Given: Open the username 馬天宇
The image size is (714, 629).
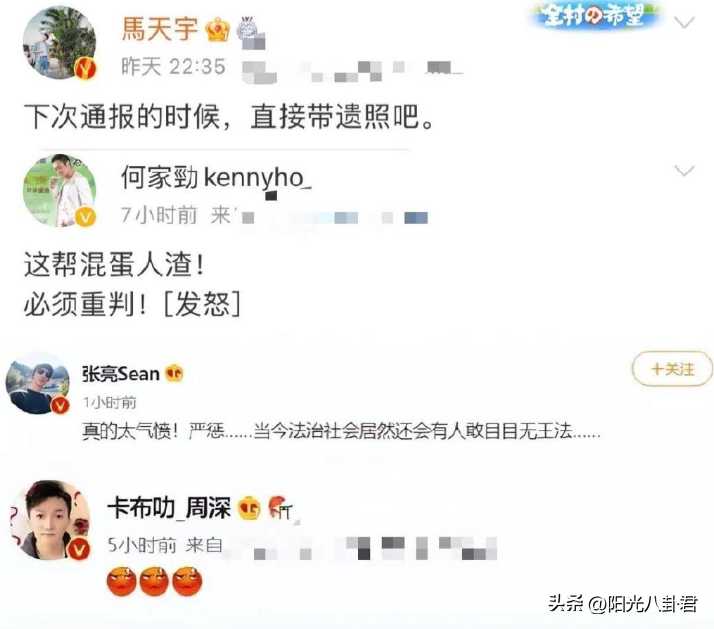Looking at the screenshot, I should click(160, 29).
